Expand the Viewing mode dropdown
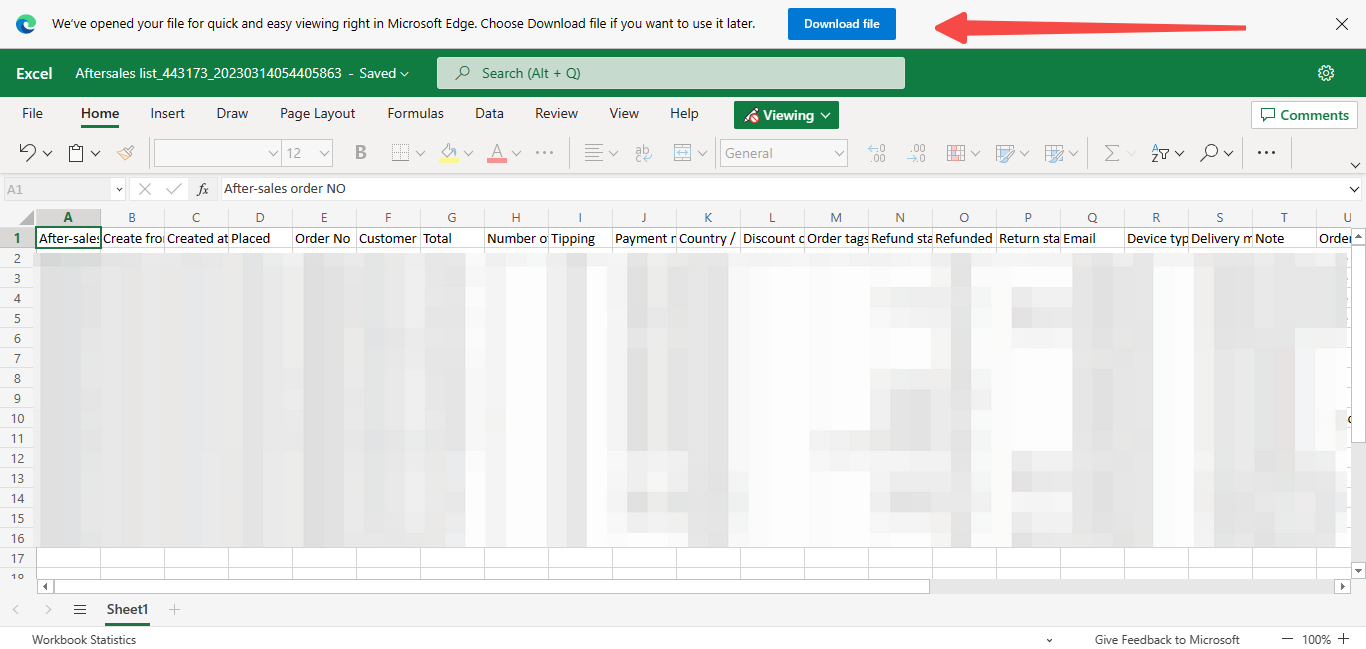This screenshot has height=649, width=1366. coord(826,115)
